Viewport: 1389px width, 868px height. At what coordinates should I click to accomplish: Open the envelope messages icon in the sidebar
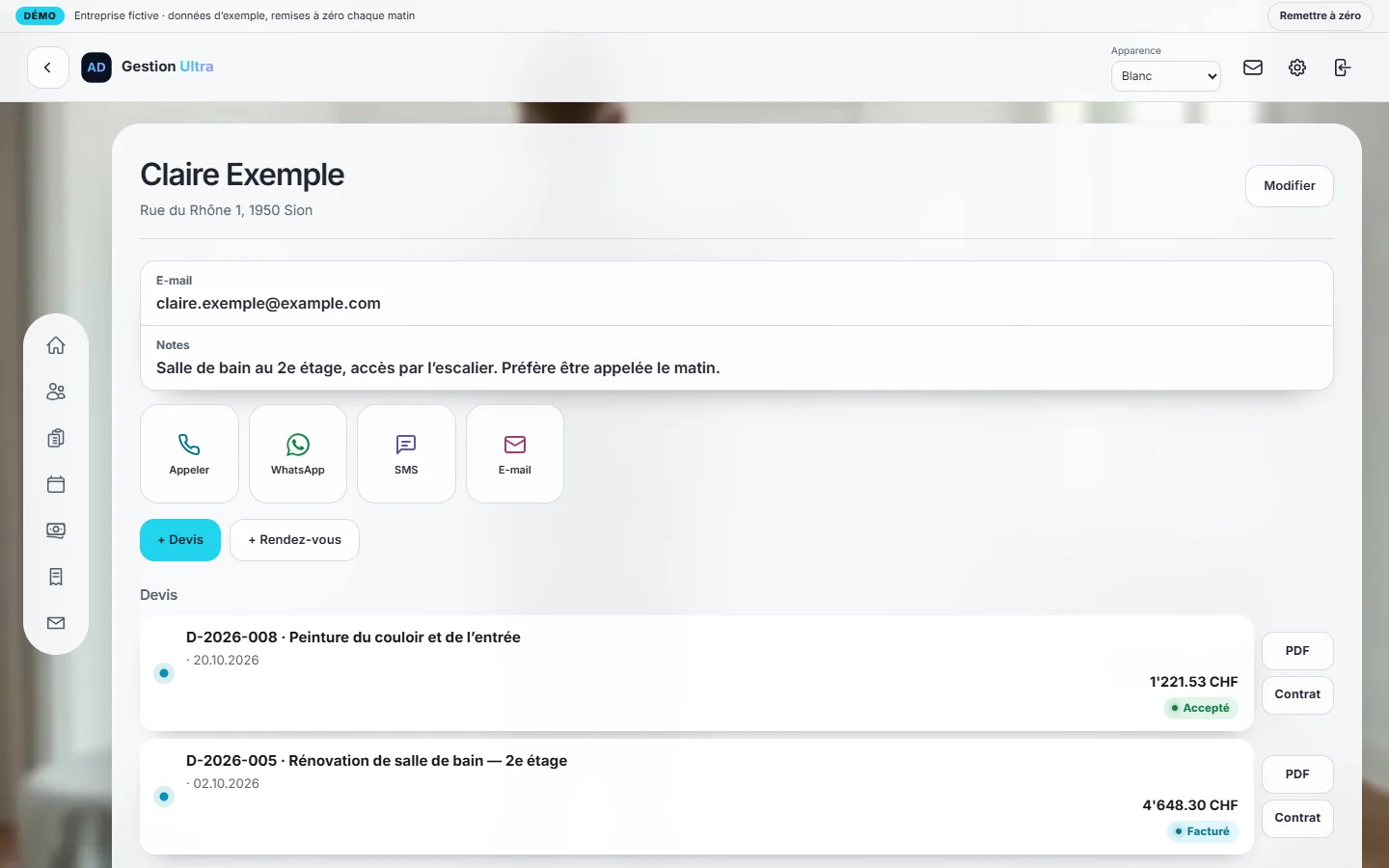tap(56, 623)
